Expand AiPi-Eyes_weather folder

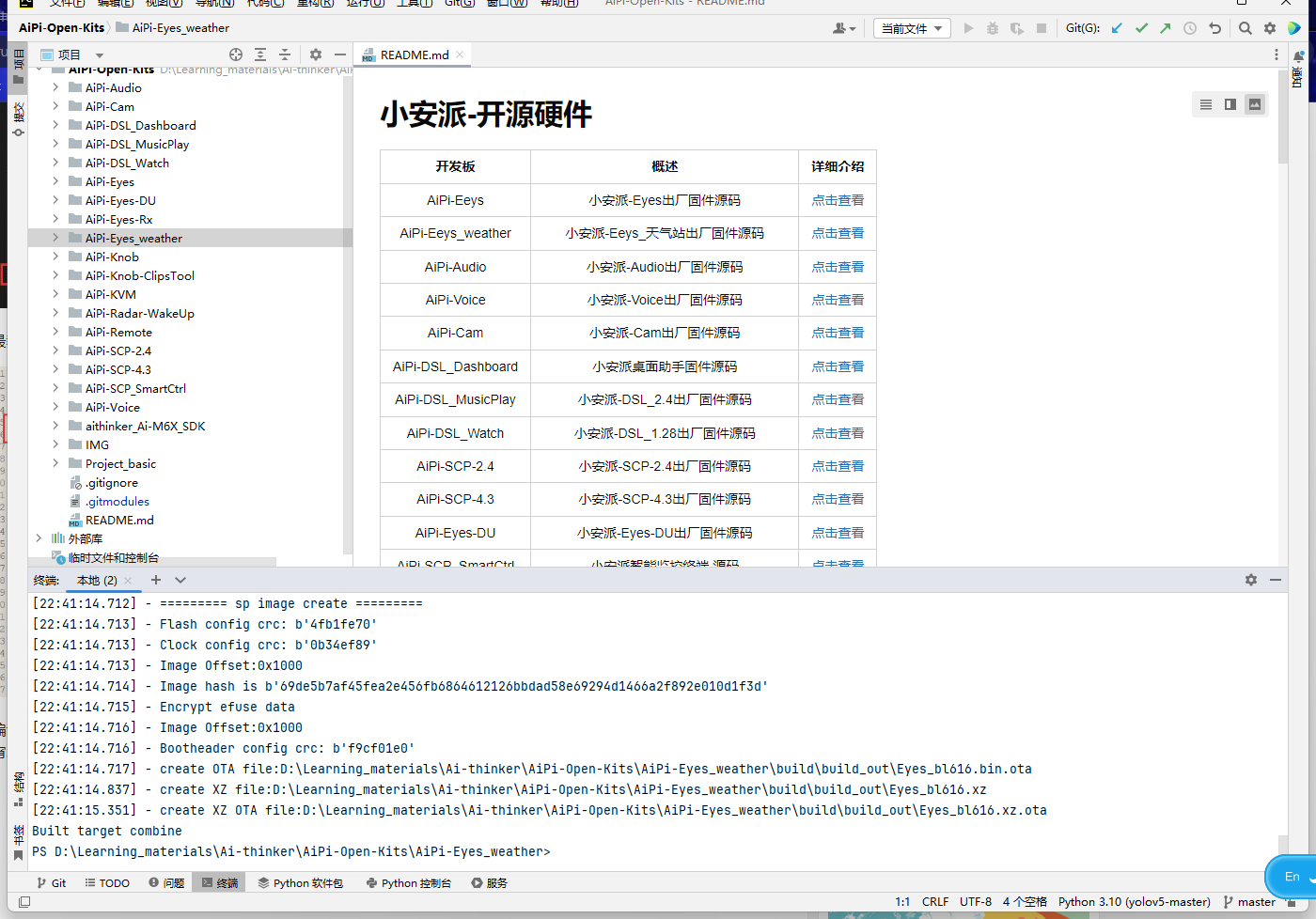click(x=55, y=238)
